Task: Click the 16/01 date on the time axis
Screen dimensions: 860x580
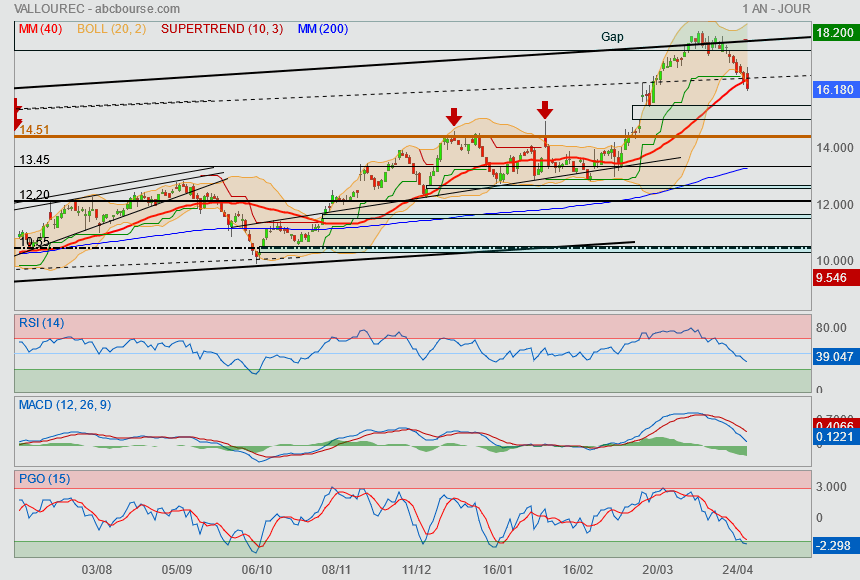Action: [497, 570]
